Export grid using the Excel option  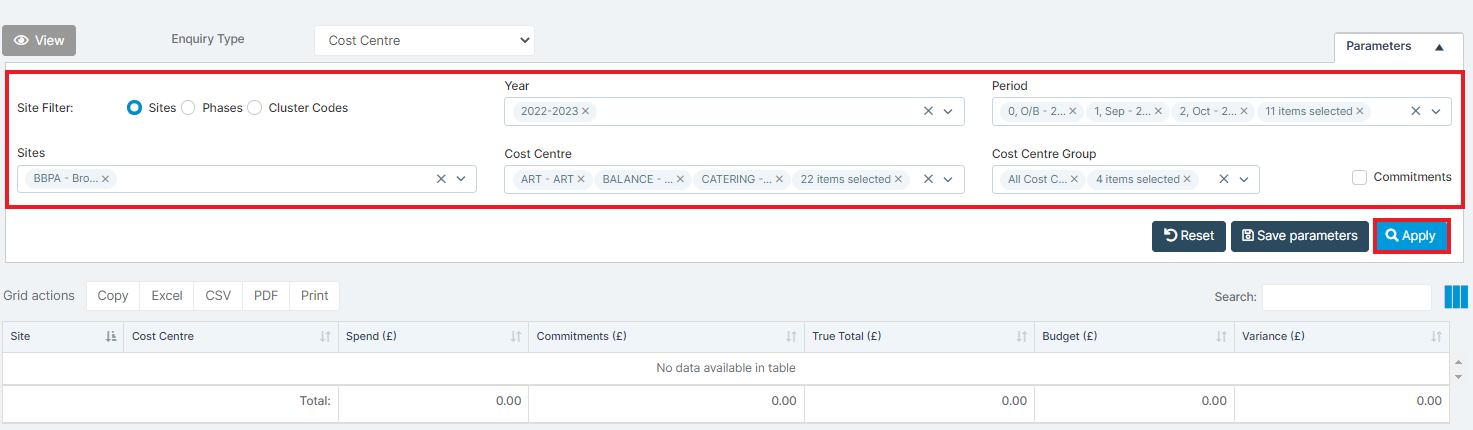167,296
